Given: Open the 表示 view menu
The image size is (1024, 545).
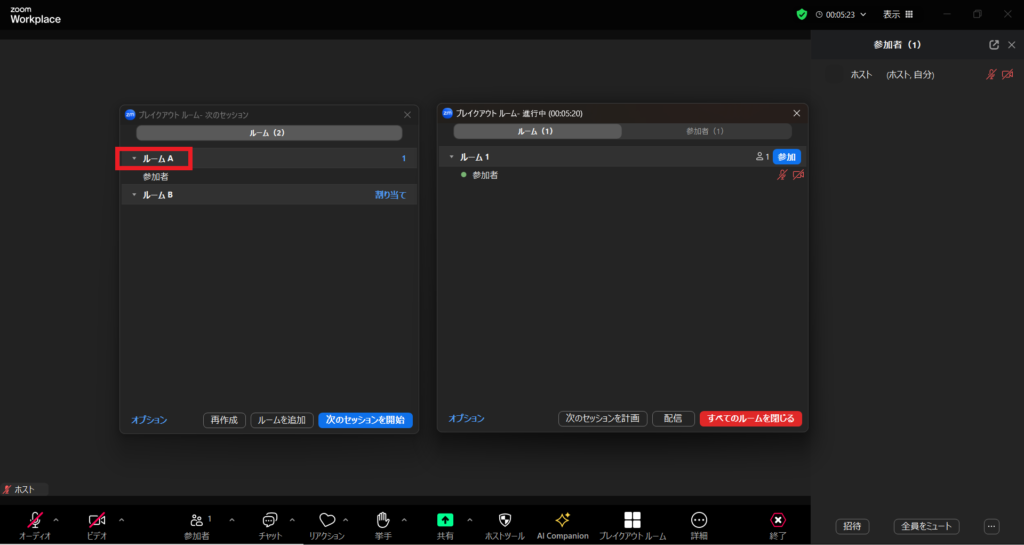Looking at the screenshot, I should click(x=897, y=14).
